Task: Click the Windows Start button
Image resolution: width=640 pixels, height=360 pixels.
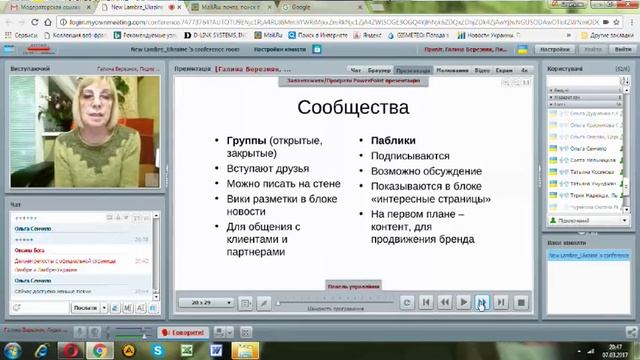Action: click(x=12, y=351)
